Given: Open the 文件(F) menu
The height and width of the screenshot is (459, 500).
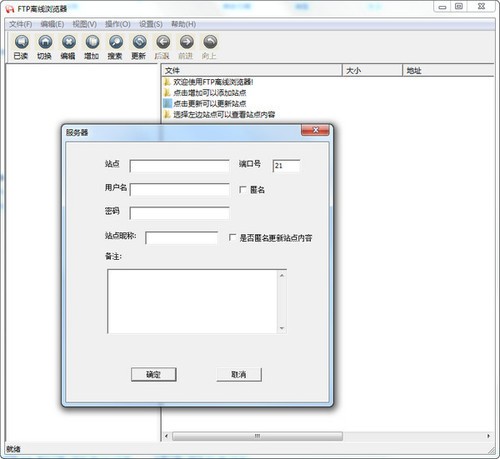Looking at the screenshot, I should pyautogui.click(x=20, y=24).
